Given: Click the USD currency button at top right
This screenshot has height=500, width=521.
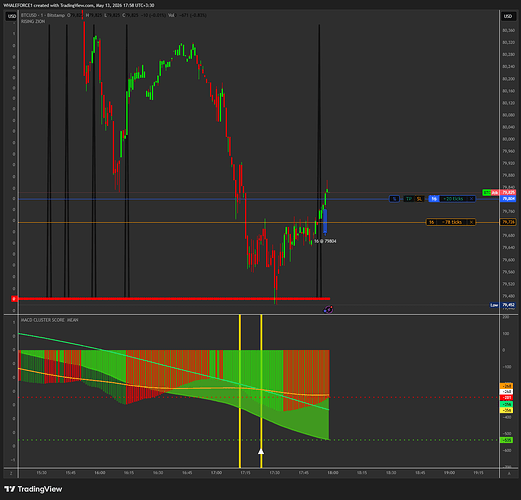Looking at the screenshot, I should point(508,16).
